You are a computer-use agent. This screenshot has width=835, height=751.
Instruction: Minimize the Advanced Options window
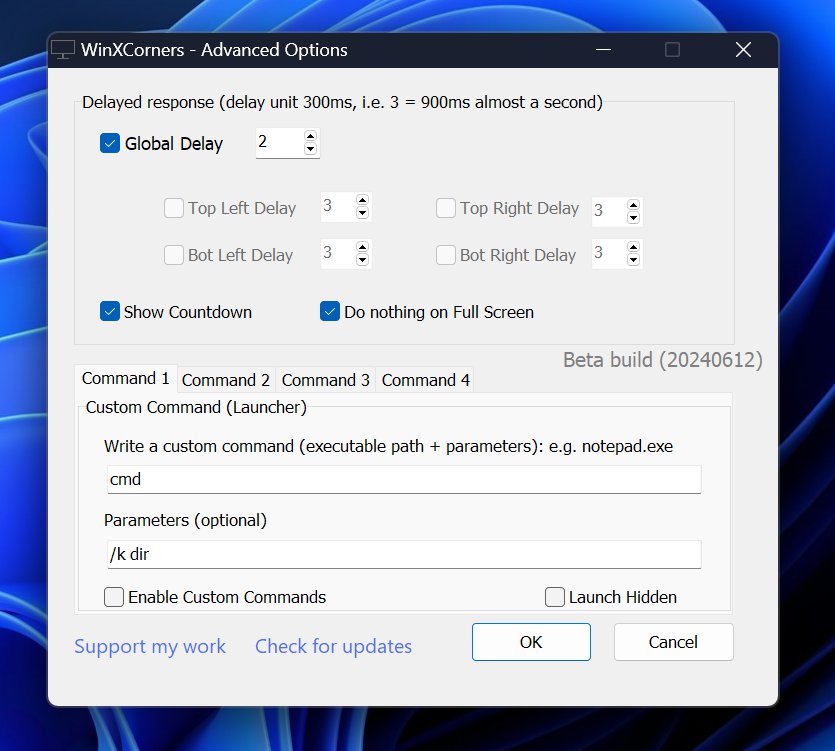[603, 50]
